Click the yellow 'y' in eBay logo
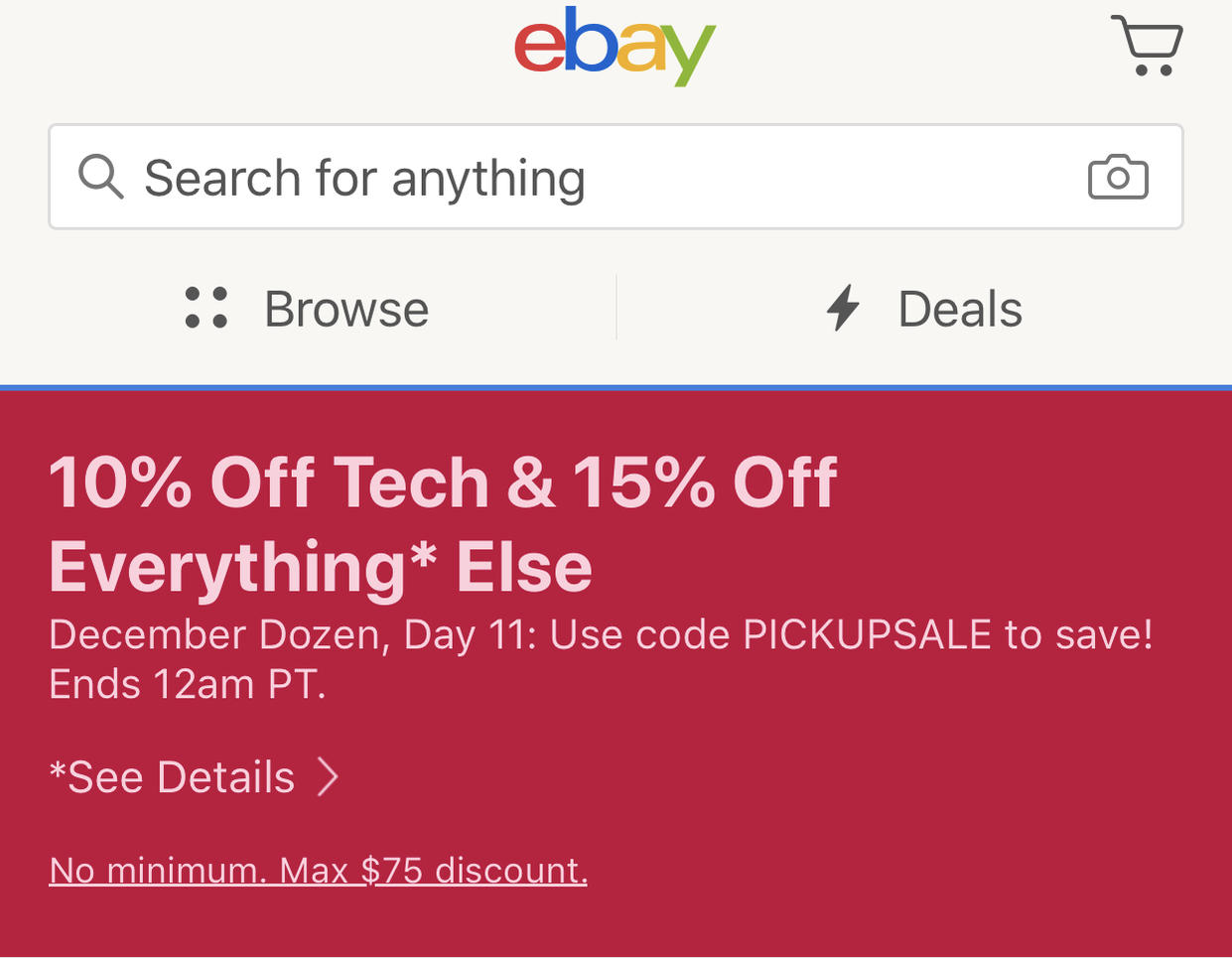 pyautogui.click(x=692, y=52)
